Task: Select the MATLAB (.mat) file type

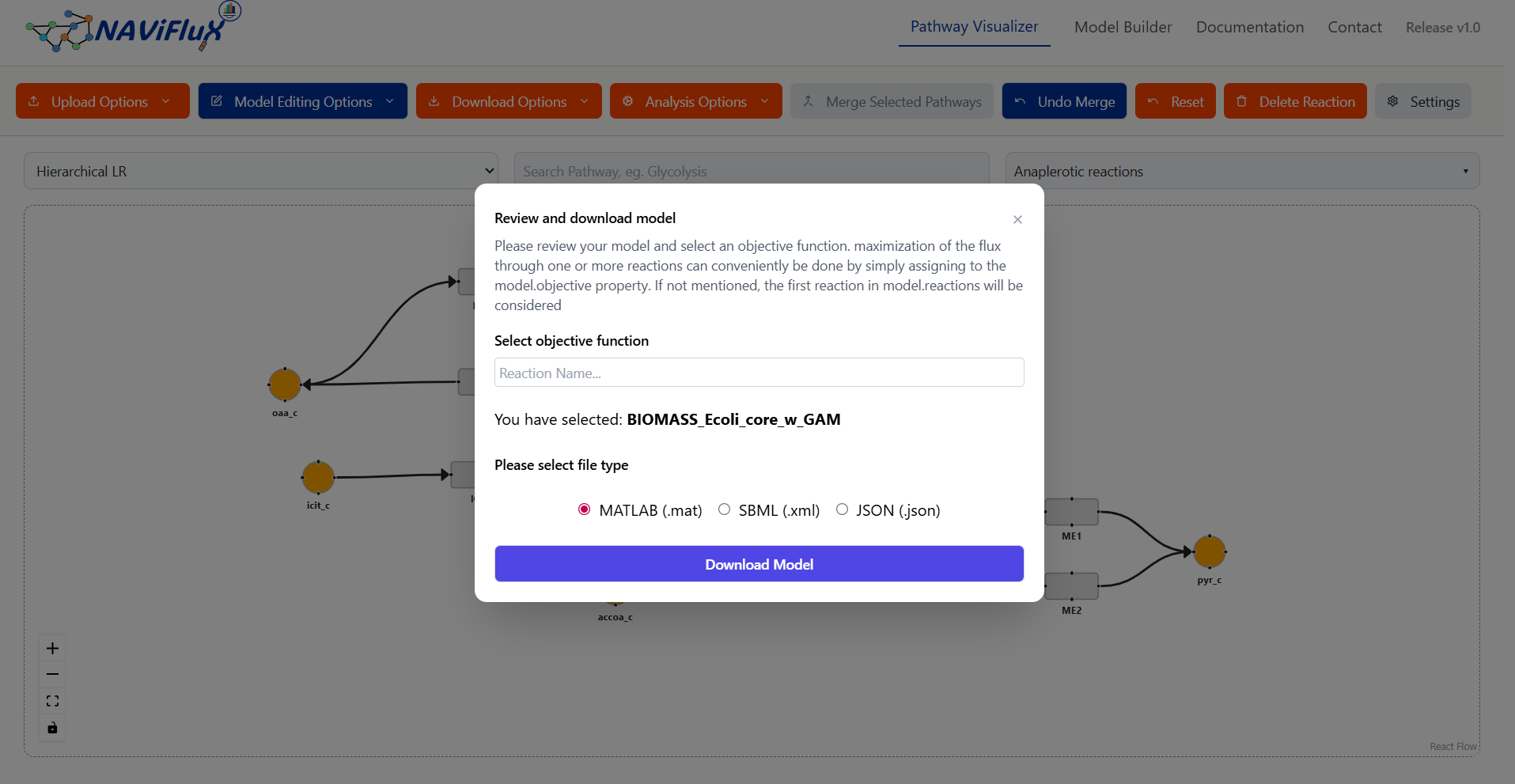Action: [584, 509]
